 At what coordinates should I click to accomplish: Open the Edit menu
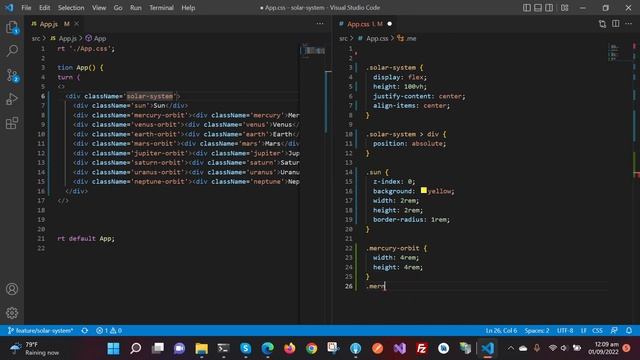point(44,8)
